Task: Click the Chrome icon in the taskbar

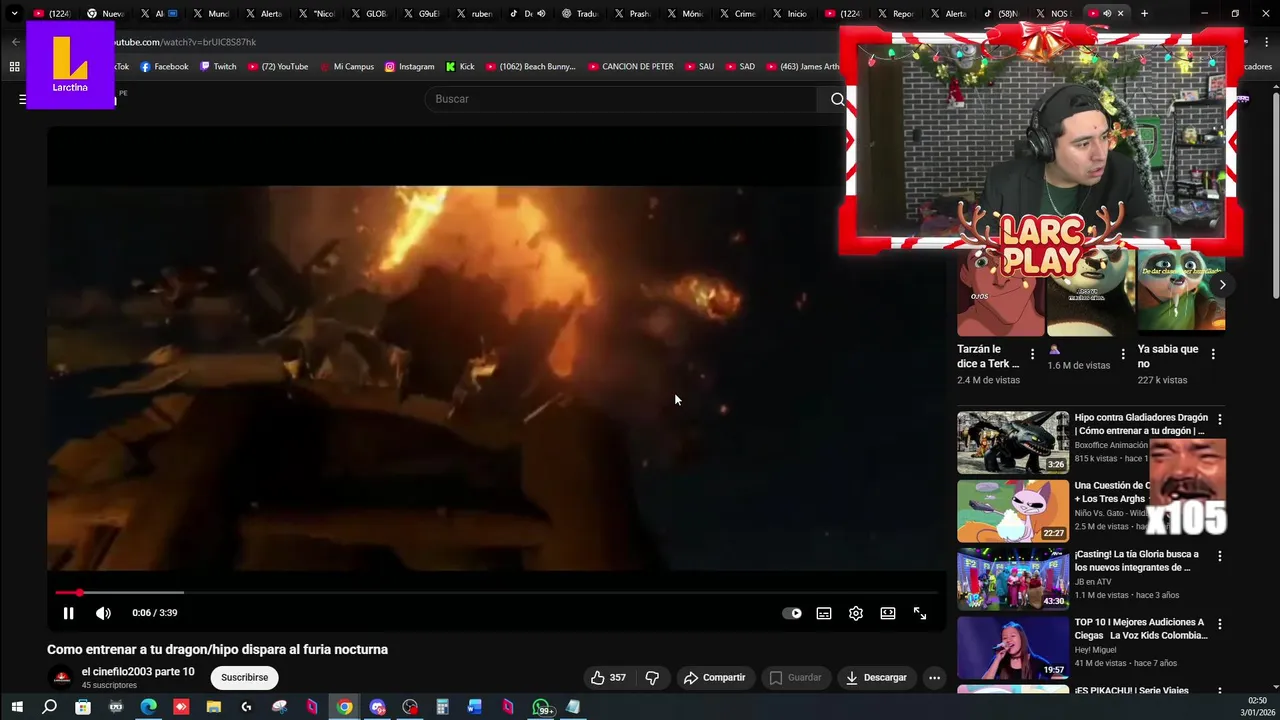Action: coord(344,707)
